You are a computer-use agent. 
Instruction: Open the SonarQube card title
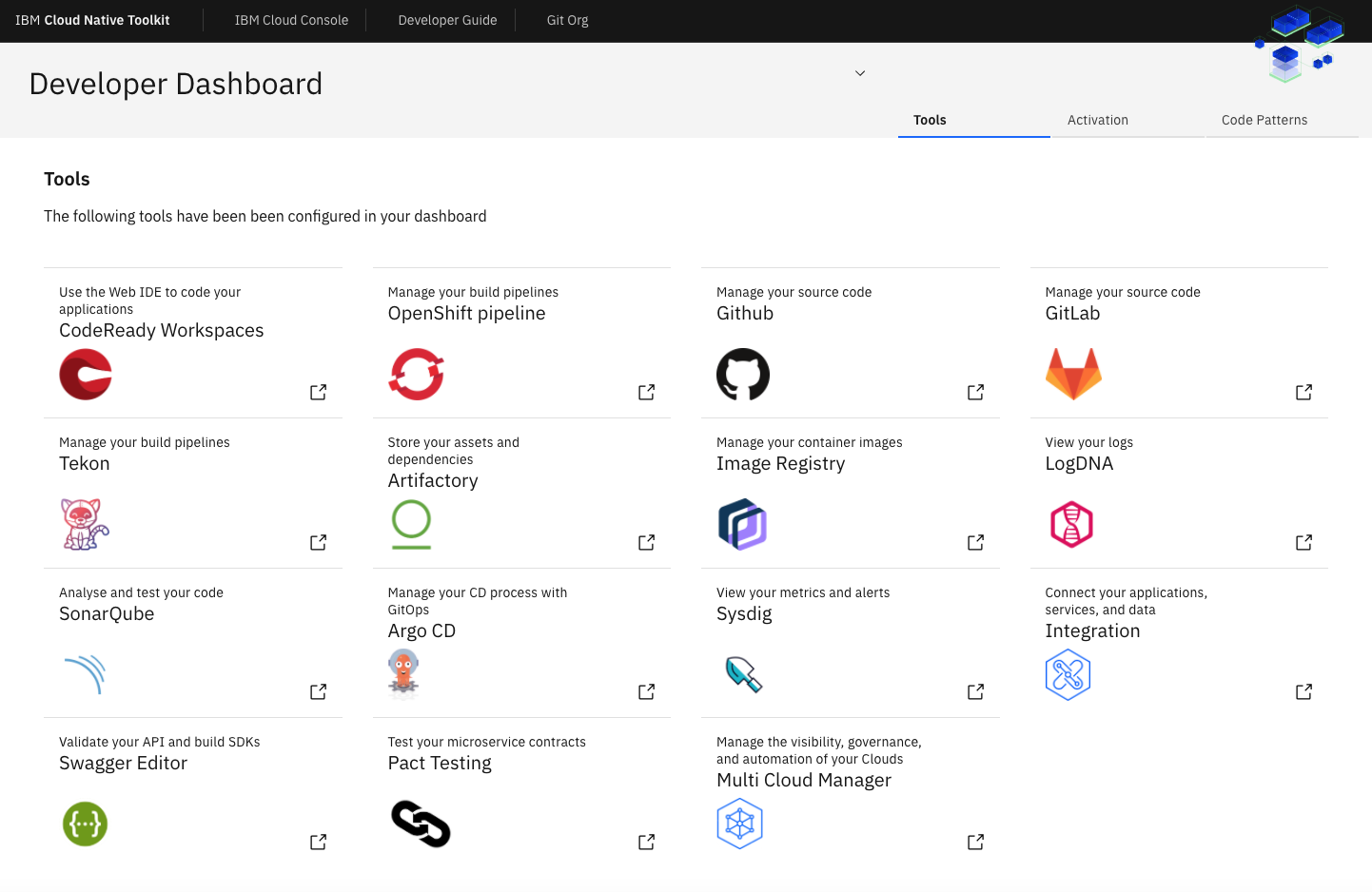[x=107, y=613]
